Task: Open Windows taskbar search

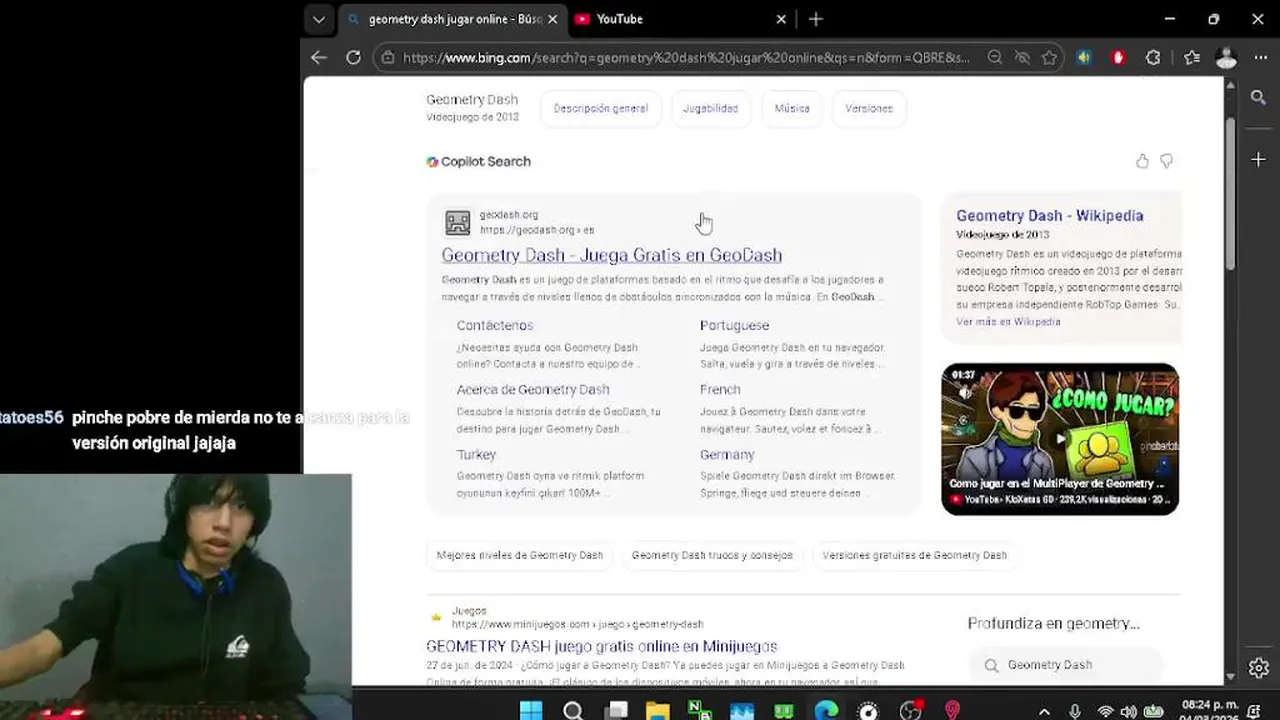Action: pyautogui.click(x=573, y=710)
